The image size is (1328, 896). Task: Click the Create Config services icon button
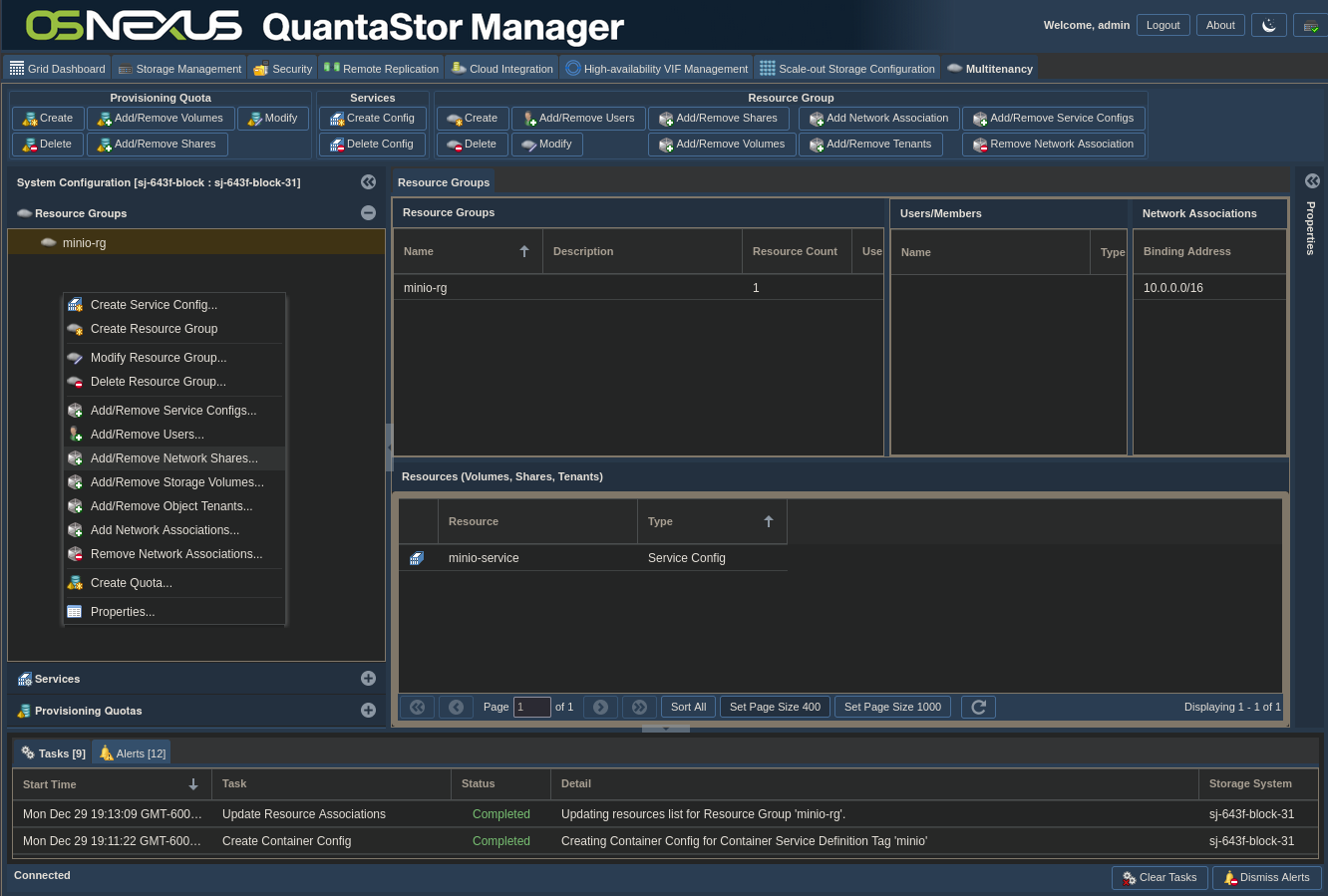(372, 119)
